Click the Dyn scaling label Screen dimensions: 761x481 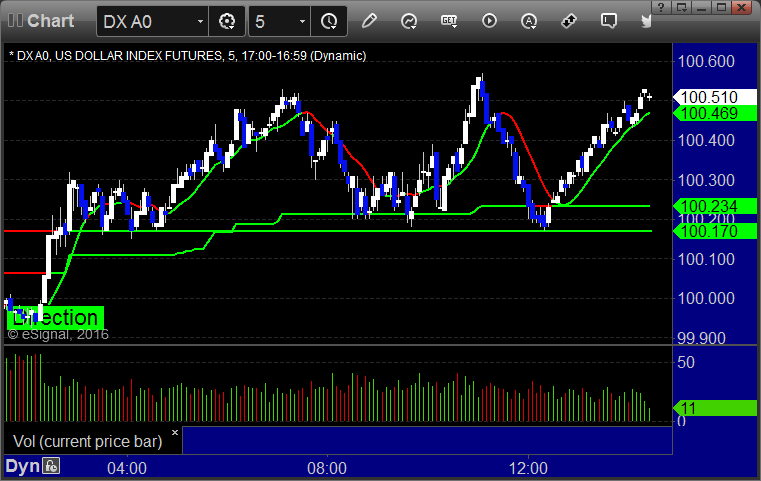[x=22, y=466]
